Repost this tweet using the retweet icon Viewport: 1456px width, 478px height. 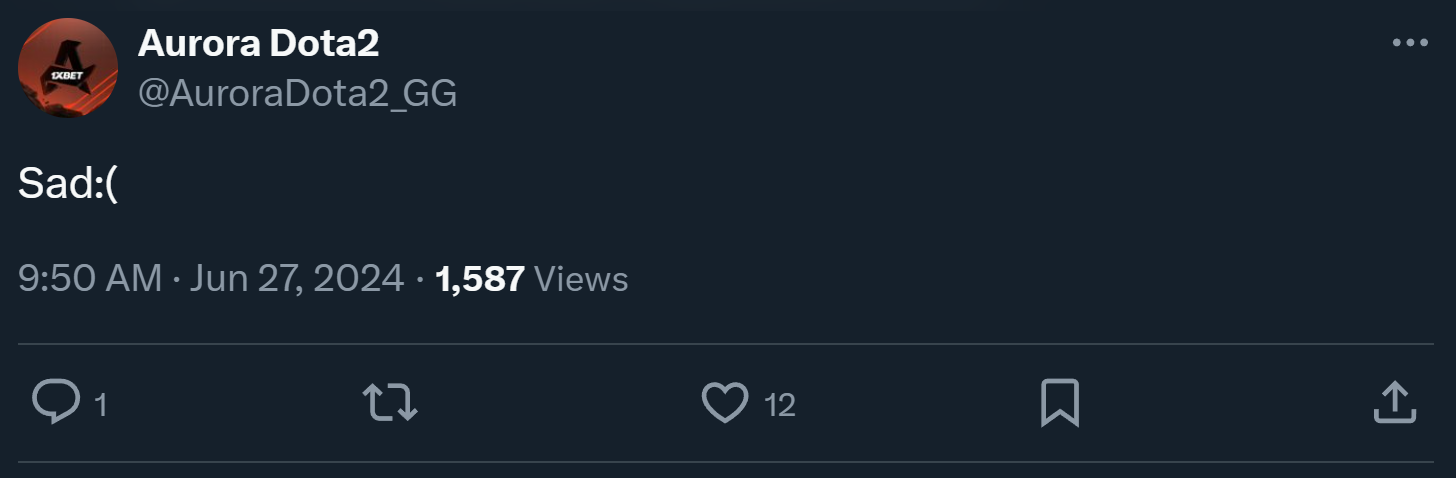(x=389, y=403)
